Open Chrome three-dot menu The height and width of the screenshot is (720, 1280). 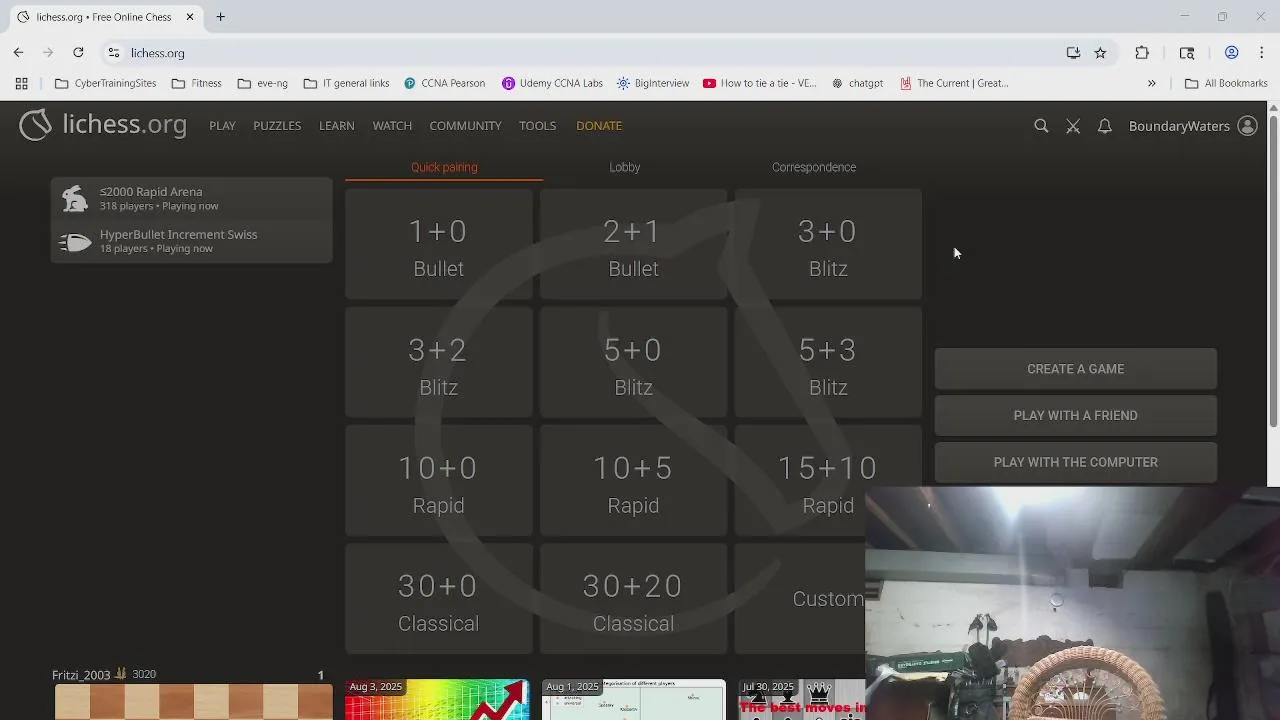1261,53
